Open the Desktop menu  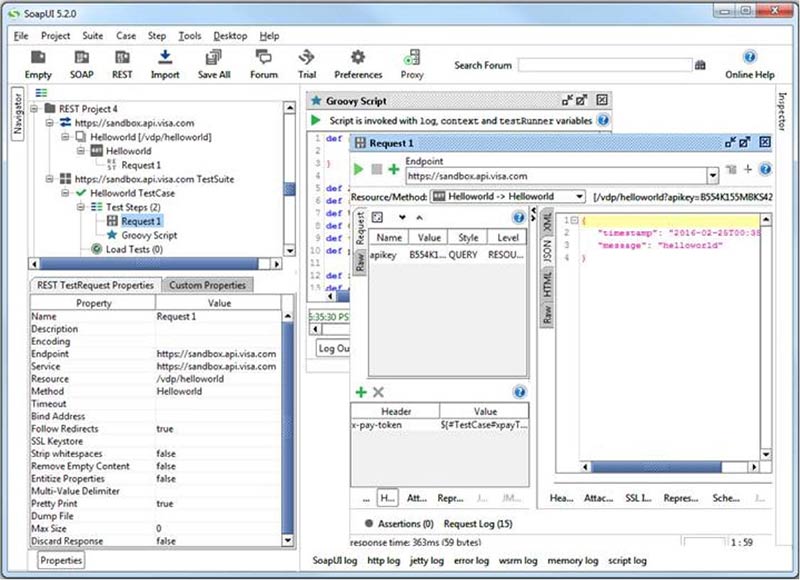(x=230, y=36)
